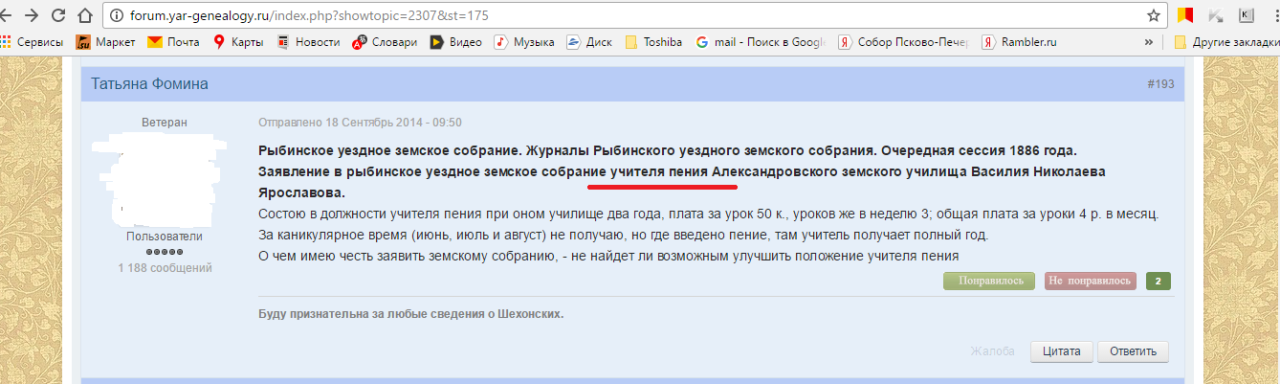Click the Пользователи group label

(x=164, y=237)
